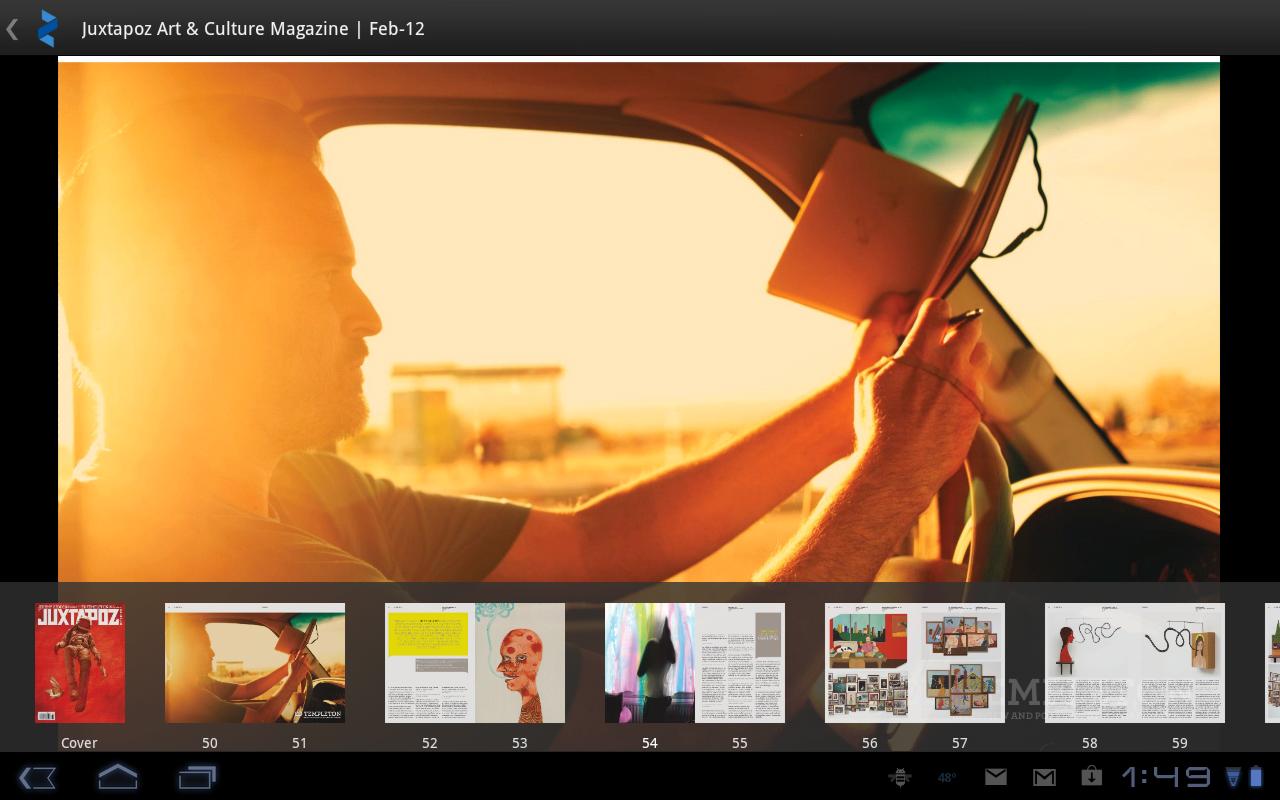Image resolution: width=1280 pixels, height=800 pixels.
Task: Click the blue Zinio app logo
Action: (x=46, y=29)
